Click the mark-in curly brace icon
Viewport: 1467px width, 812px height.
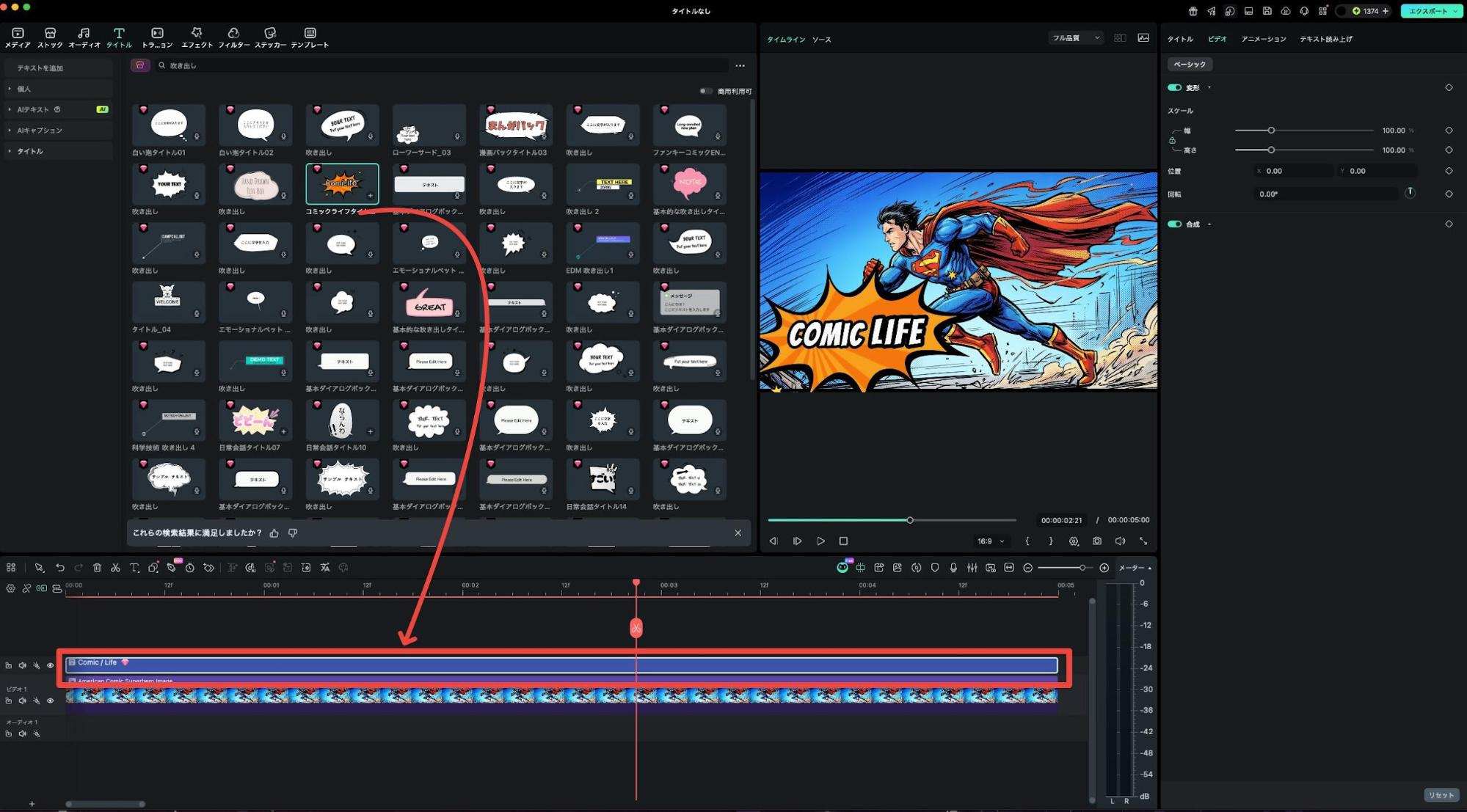click(x=1027, y=541)
